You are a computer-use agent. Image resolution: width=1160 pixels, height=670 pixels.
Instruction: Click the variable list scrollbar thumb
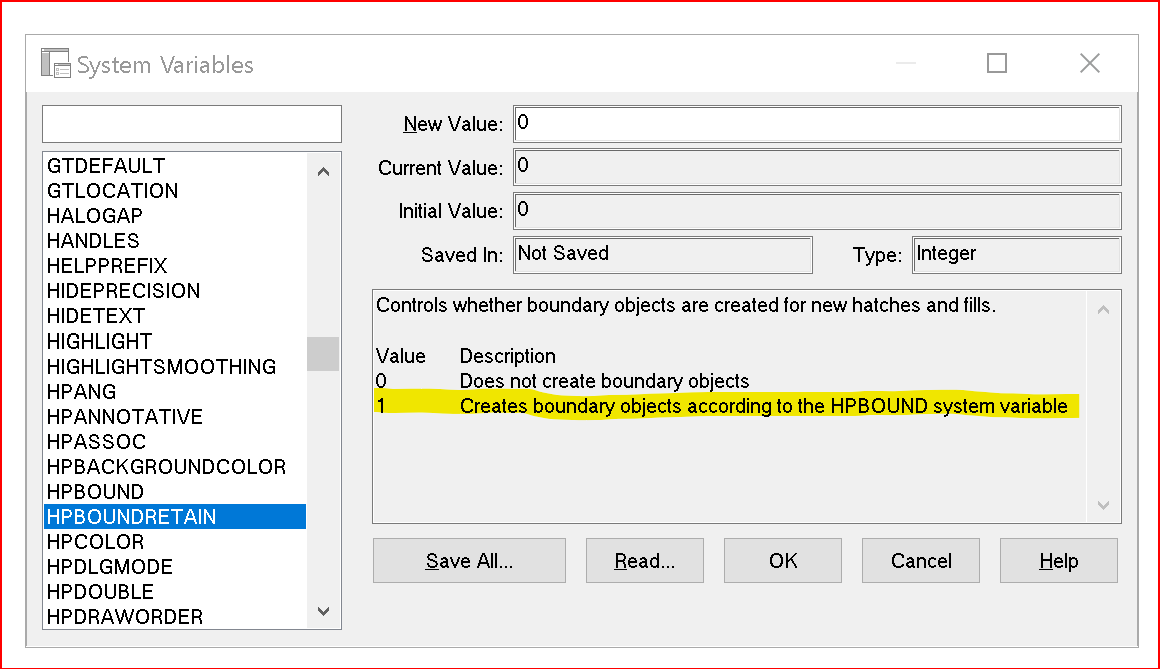coord(323,354)
